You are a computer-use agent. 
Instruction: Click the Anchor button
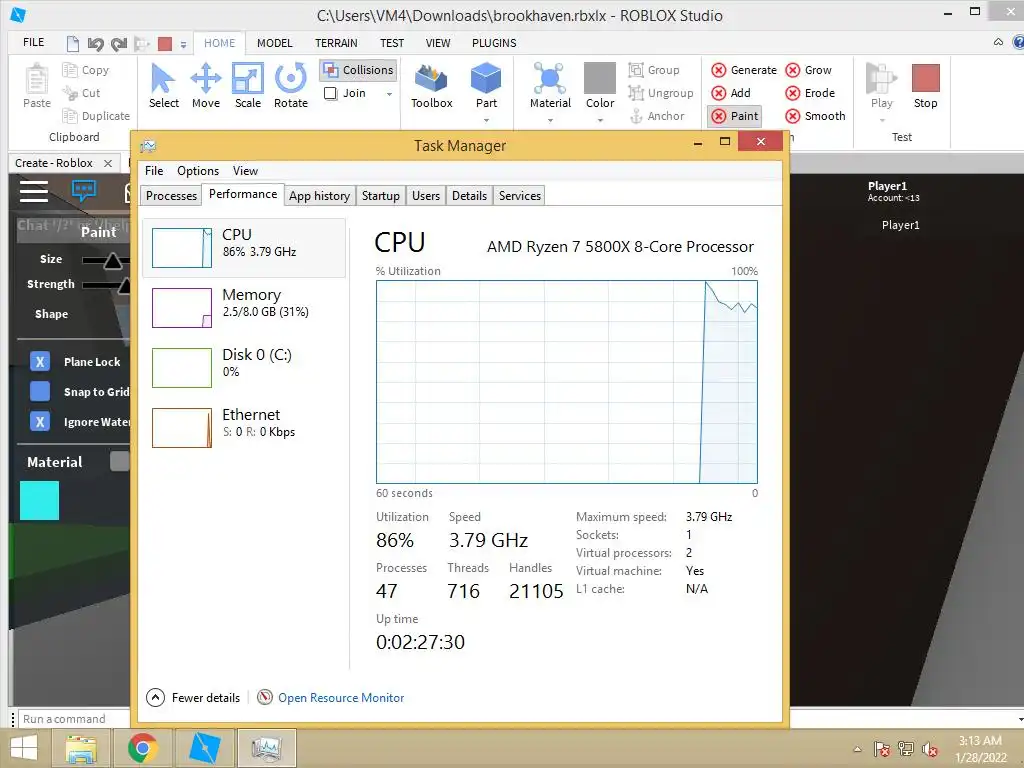click(656, 116)
